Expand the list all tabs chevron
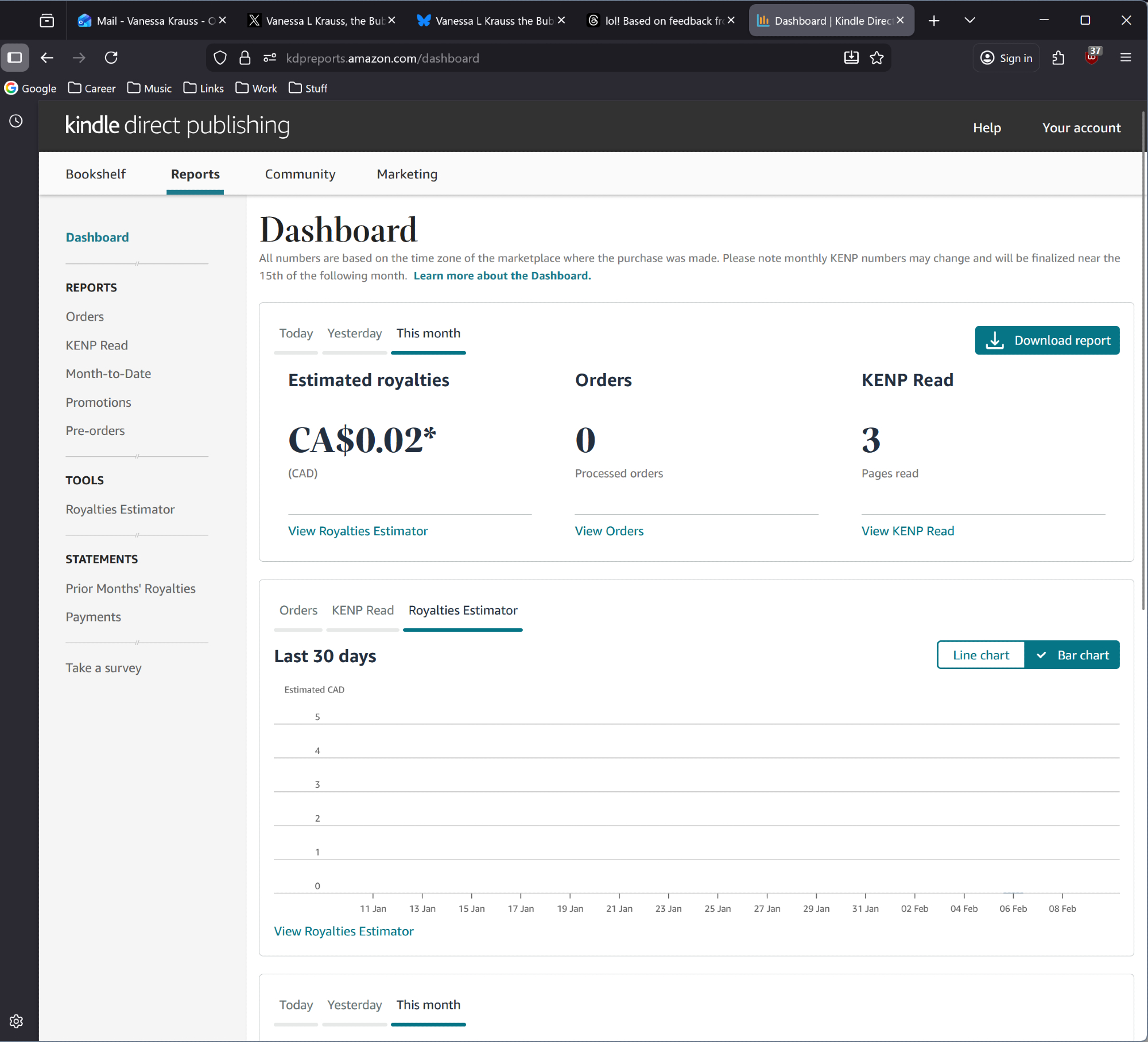Viewport: 1148px width, 1042px height. point(969,21)
